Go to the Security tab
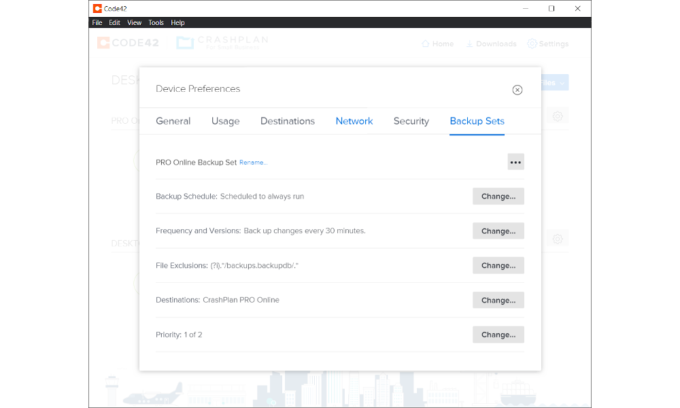This screenshot has height=408, width=680. click(x=411, y=121)
